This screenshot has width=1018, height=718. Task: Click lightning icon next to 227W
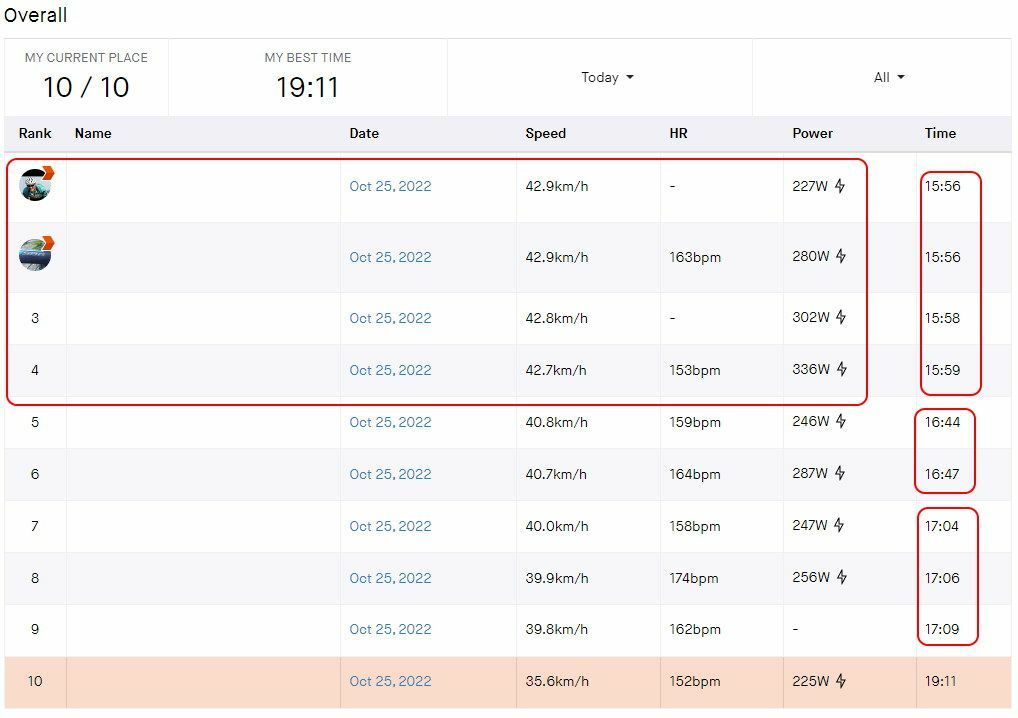(840, 186)
